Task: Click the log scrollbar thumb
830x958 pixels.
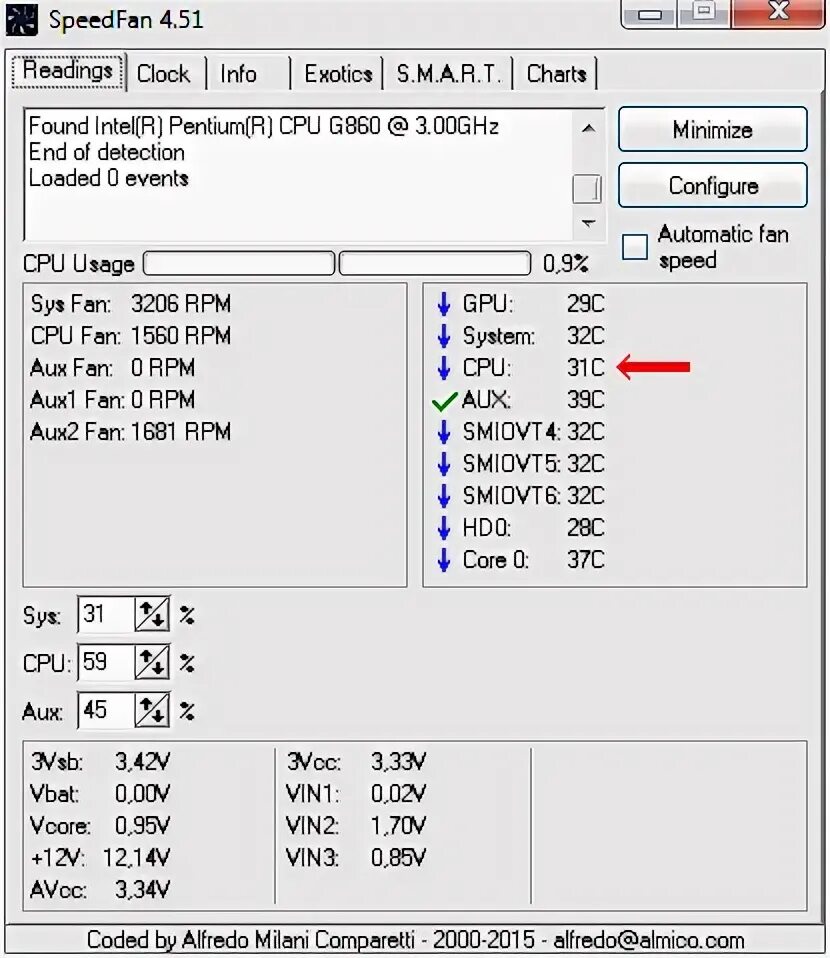Action: (587, 189)
